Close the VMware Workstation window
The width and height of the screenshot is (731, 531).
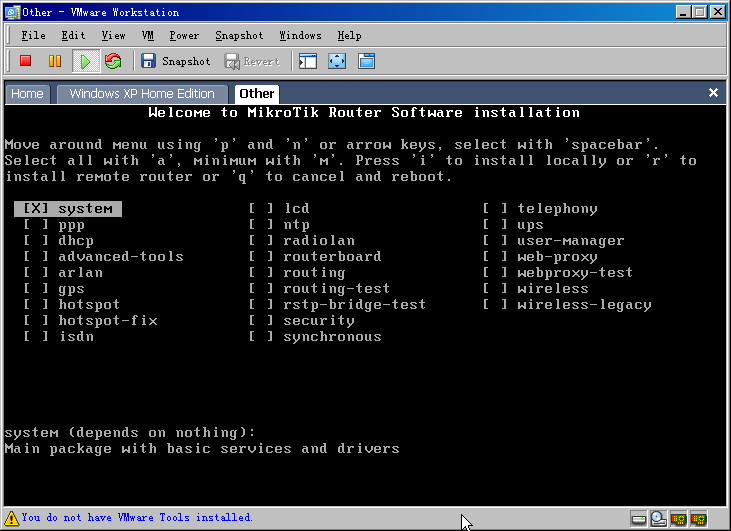pos(717,12)
